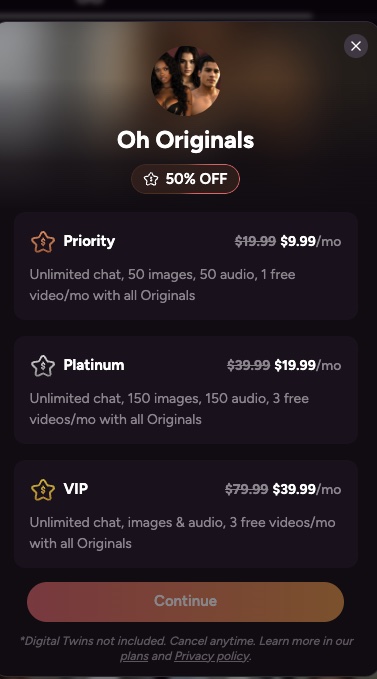
Task: Open the plans link in the footer
Action: point(134,656)
